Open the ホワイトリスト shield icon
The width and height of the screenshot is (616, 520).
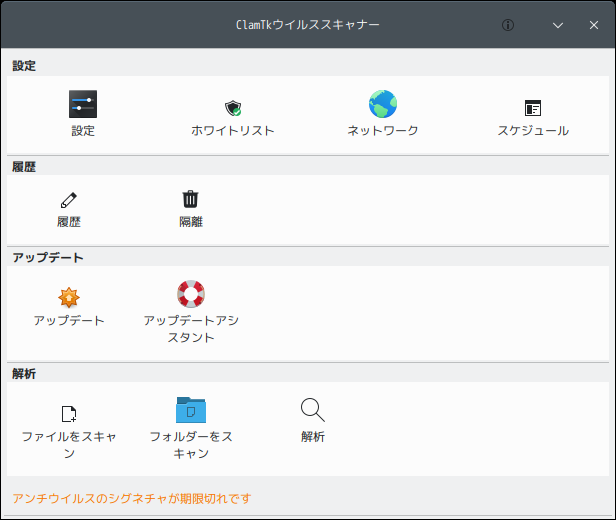(233, 107)
